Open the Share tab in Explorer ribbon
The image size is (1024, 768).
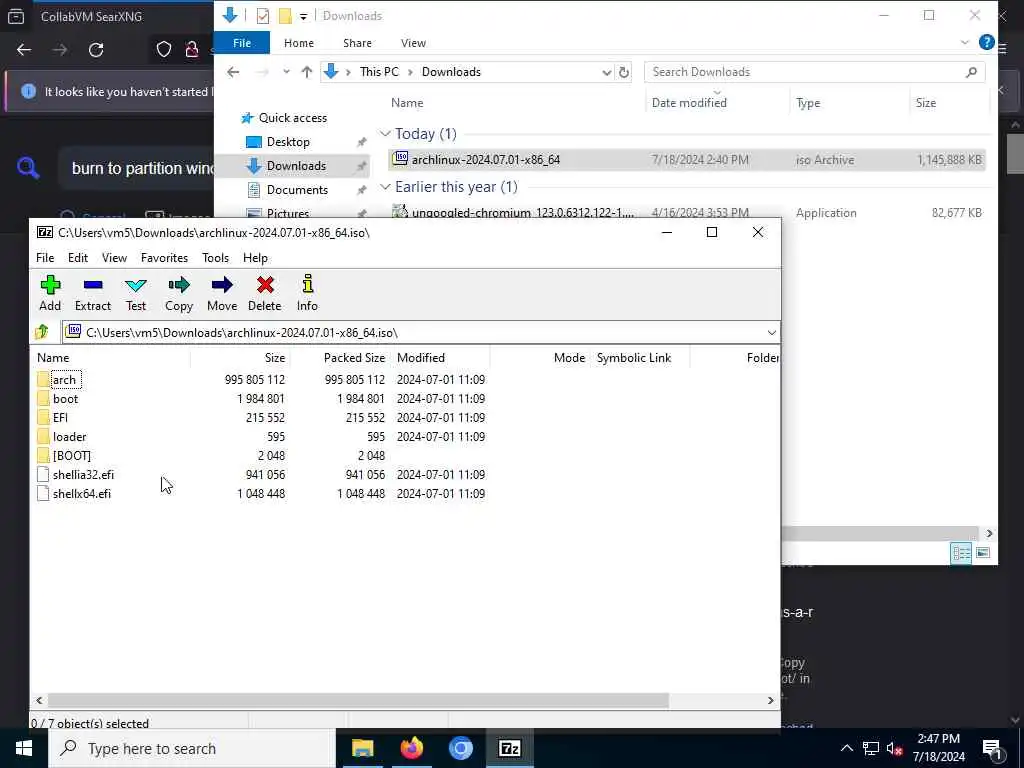point(357,43)
